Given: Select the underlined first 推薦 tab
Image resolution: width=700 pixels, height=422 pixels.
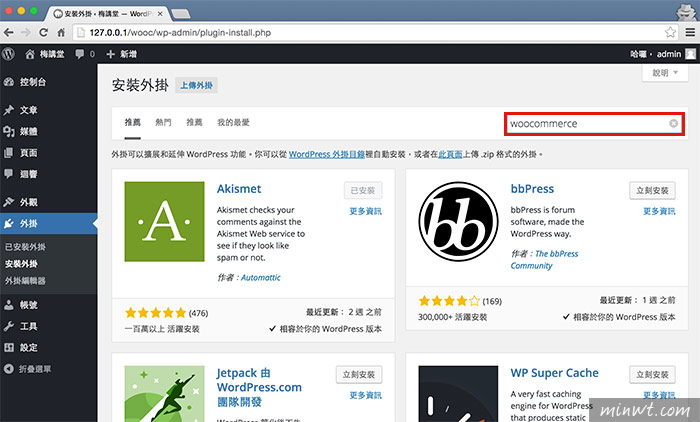Looking at the screenshot, I should tap(133, 122).
